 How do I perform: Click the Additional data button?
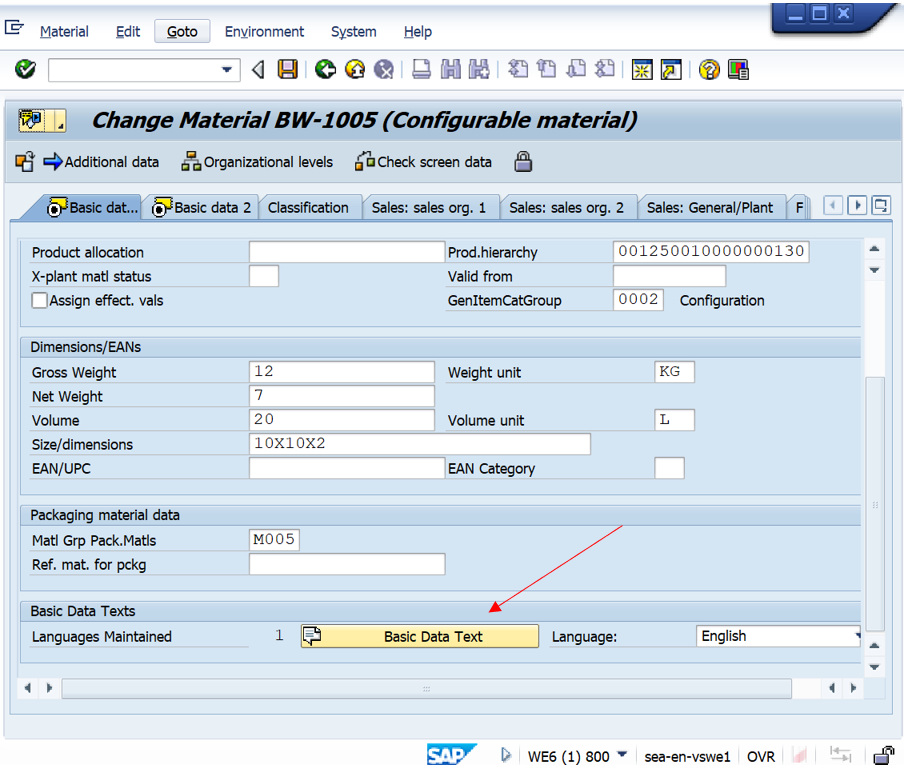[101, 162]
